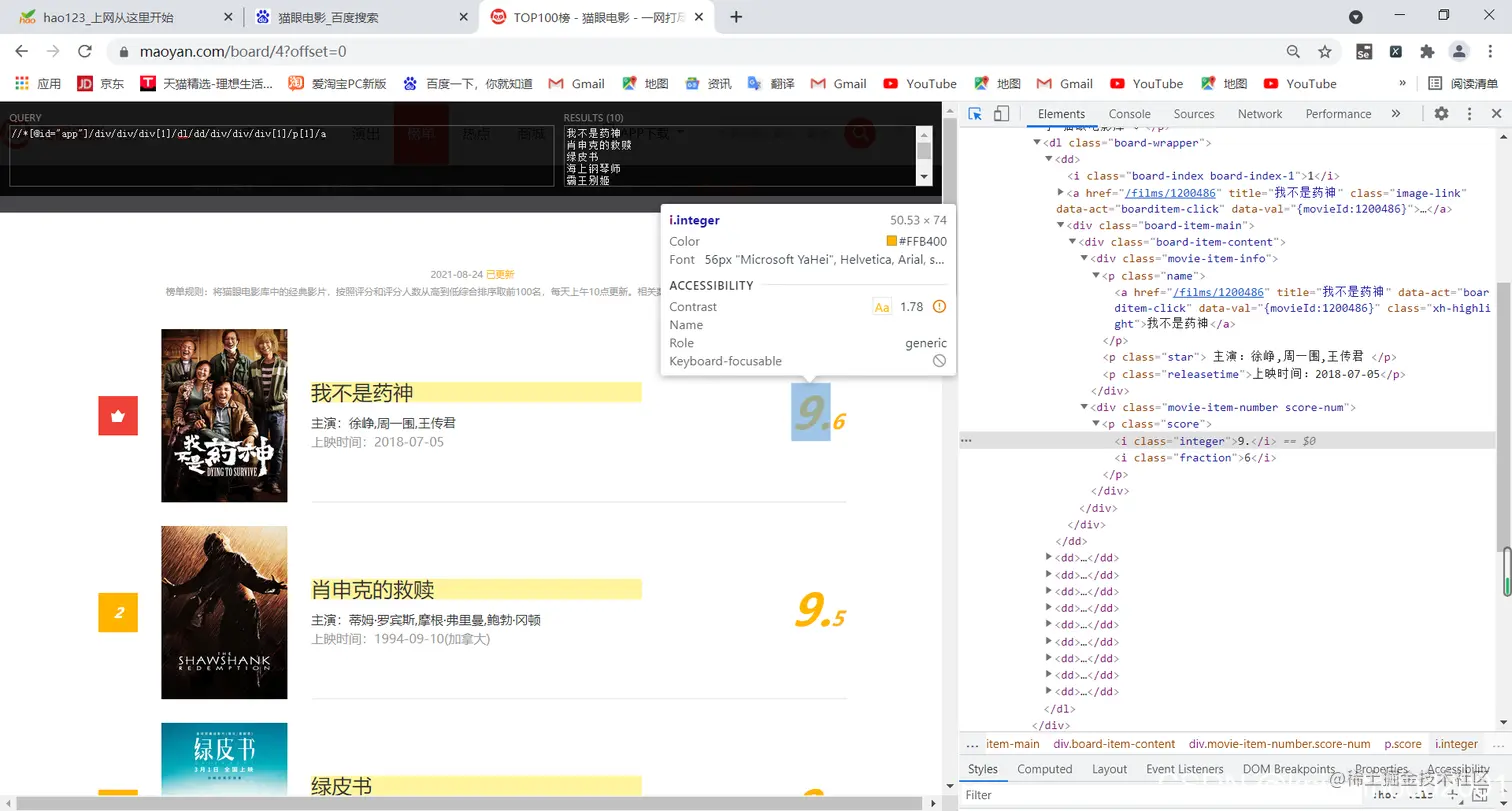Close the DevTools panel
The height and width of the screenshot is (811, 1512).
[x=1497, y=114]
